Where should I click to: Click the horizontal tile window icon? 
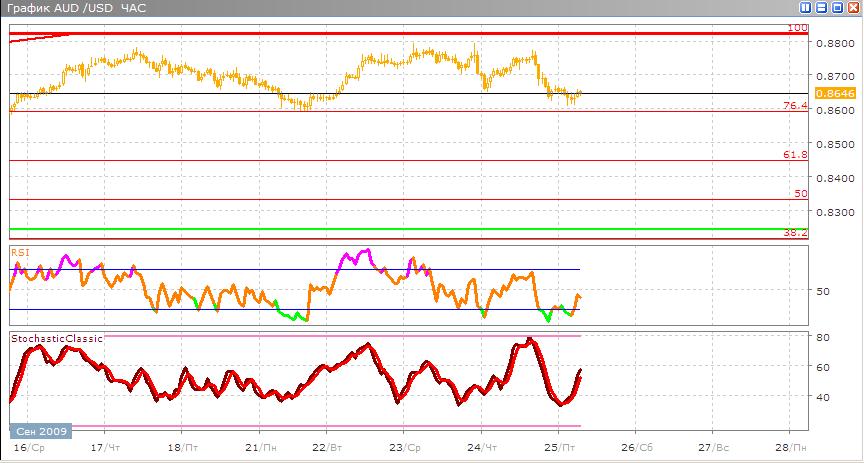821,7
